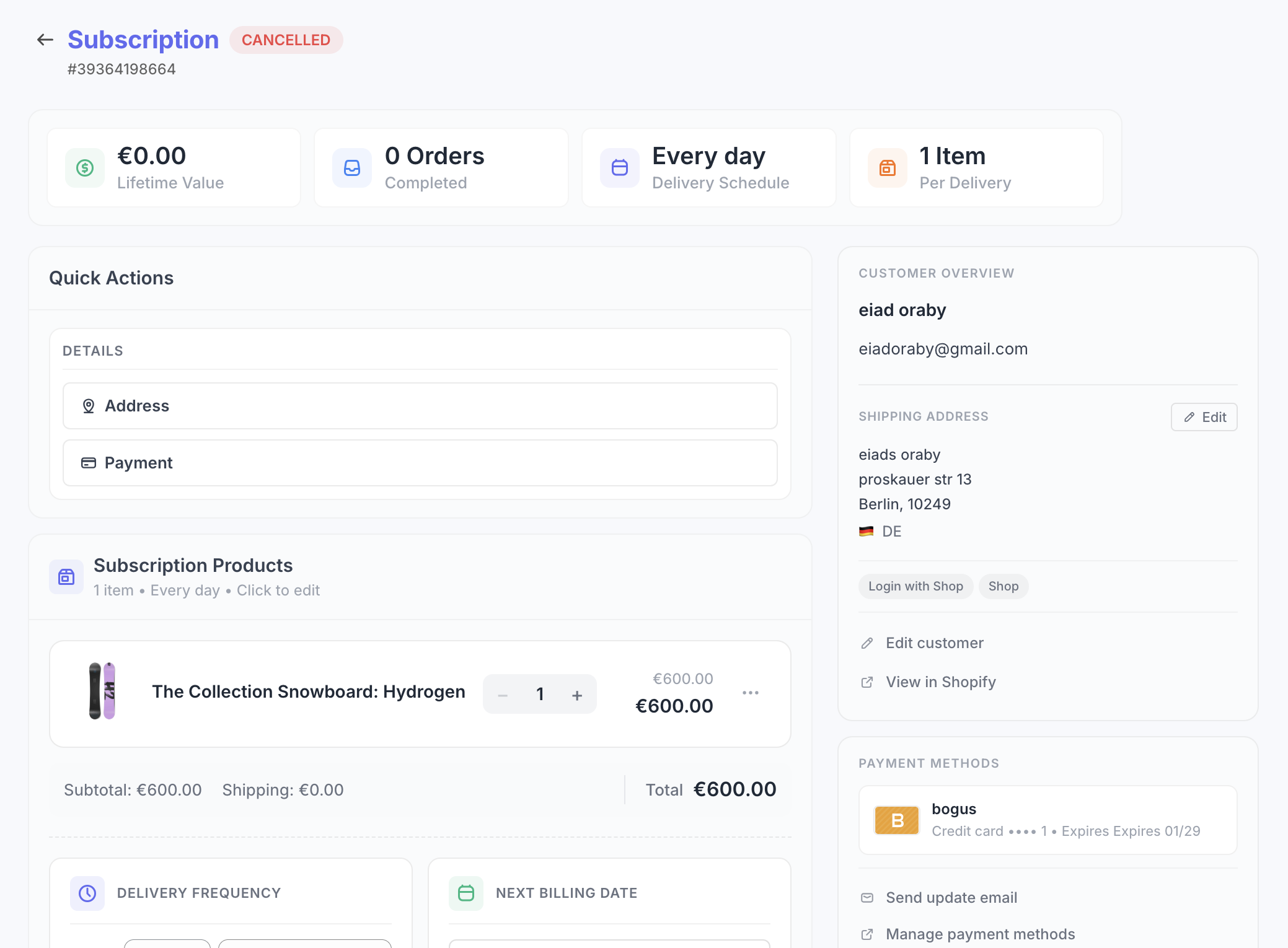Increase snowboard quantity with plus button
Viewport: 1288px width, 948px height.
pos(577,695)
